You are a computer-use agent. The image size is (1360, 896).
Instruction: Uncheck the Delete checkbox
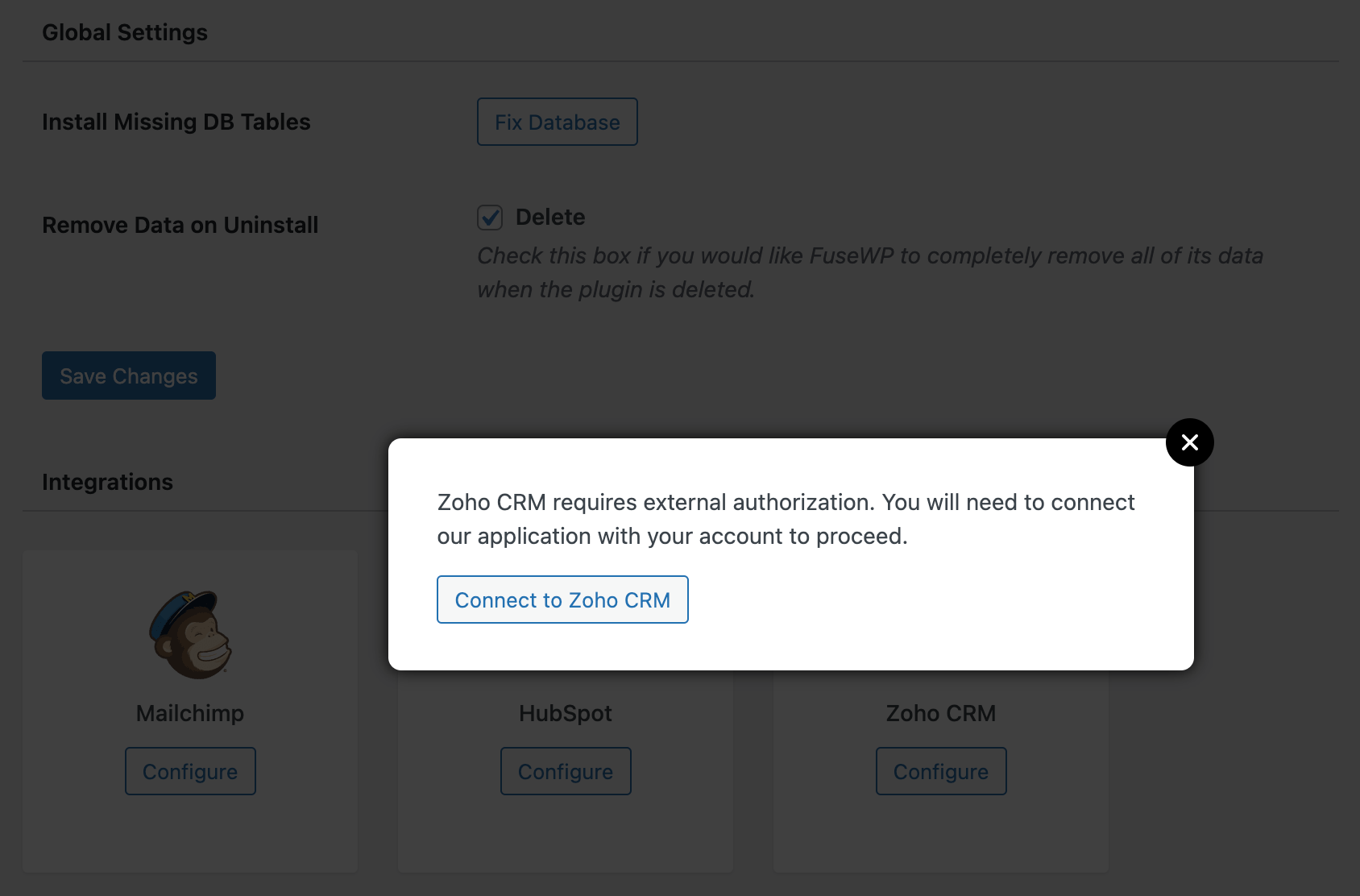click(x=489, y=217)
